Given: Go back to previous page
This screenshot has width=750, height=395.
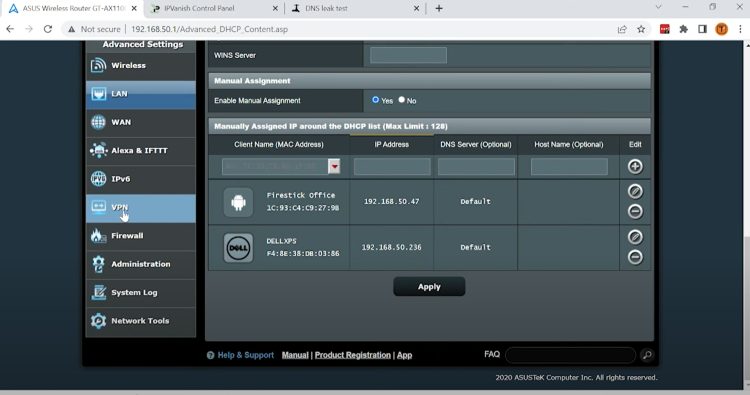Looking at the screenshot, I should pyautogui.click(x=10, y=29).
